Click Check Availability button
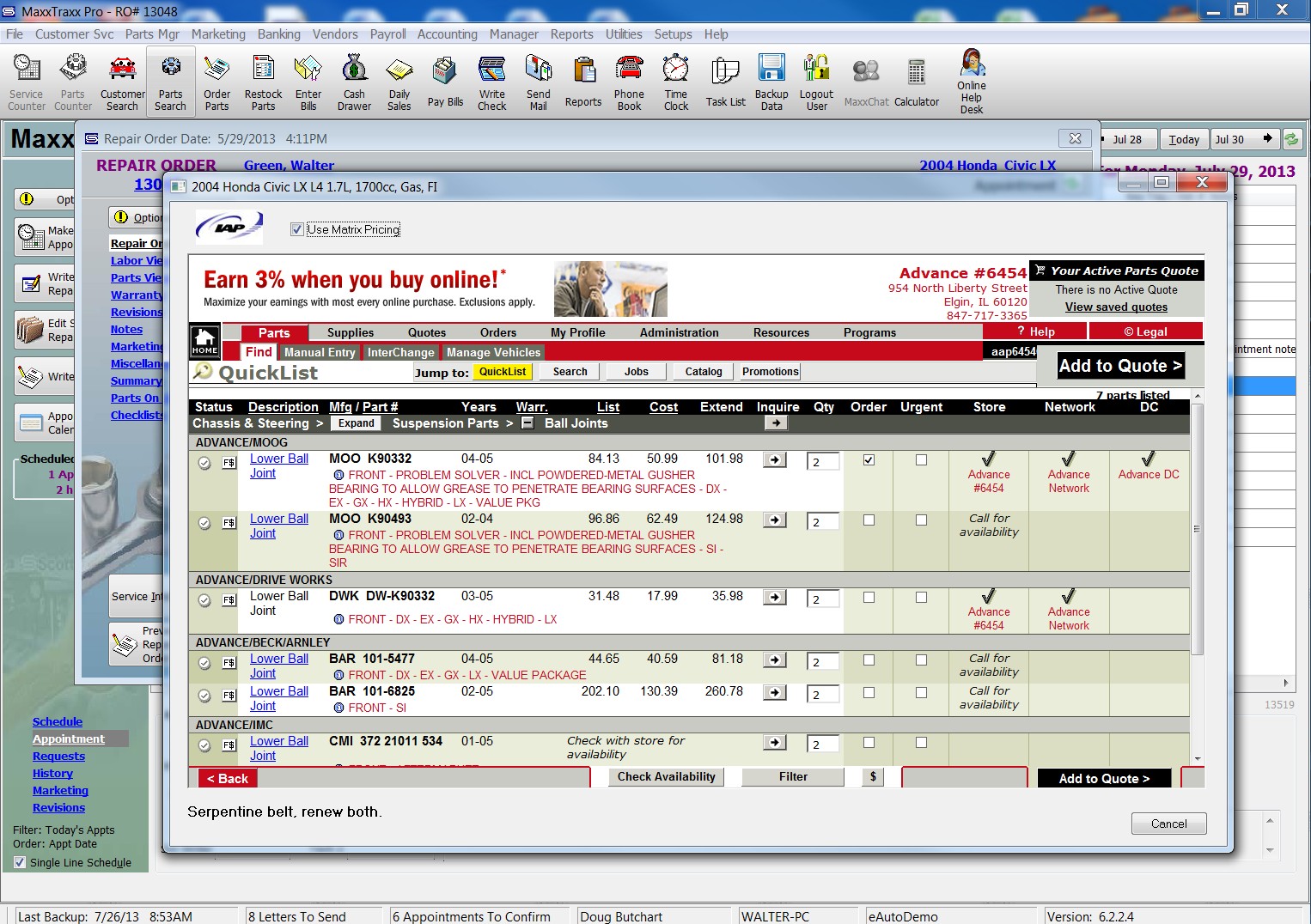 tap(666, 777)
